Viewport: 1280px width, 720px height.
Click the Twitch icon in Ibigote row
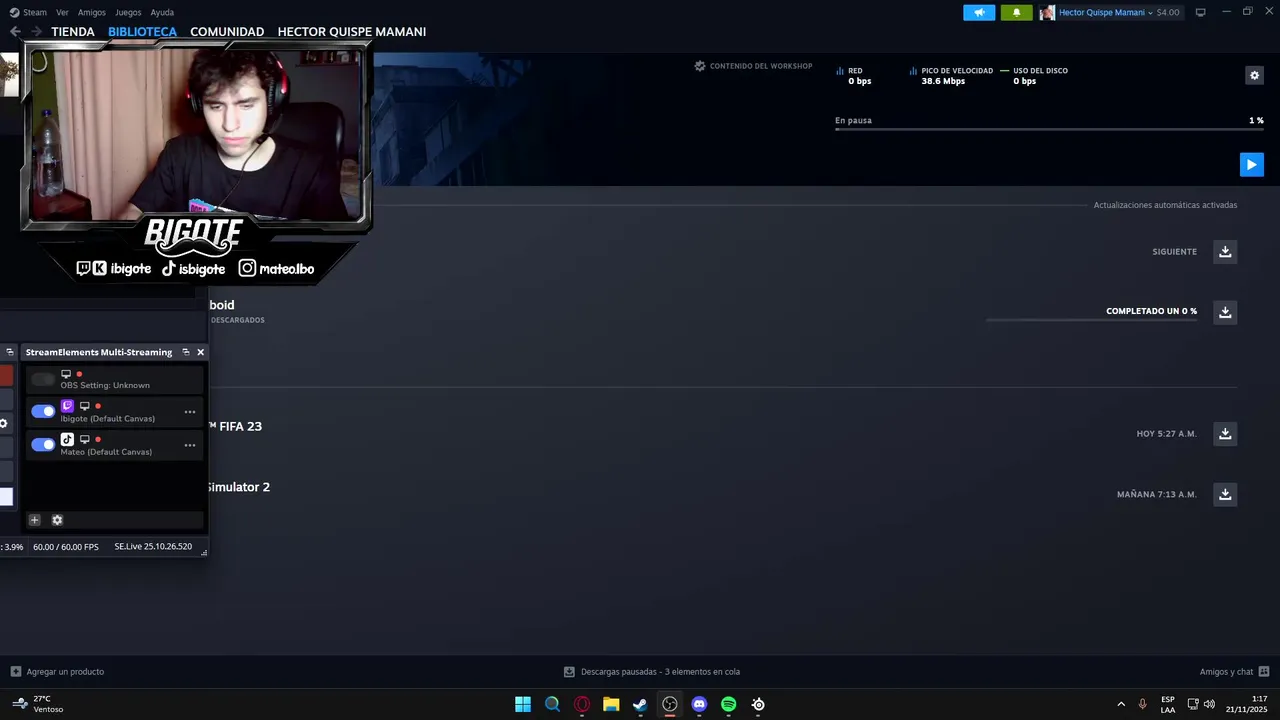67,406
